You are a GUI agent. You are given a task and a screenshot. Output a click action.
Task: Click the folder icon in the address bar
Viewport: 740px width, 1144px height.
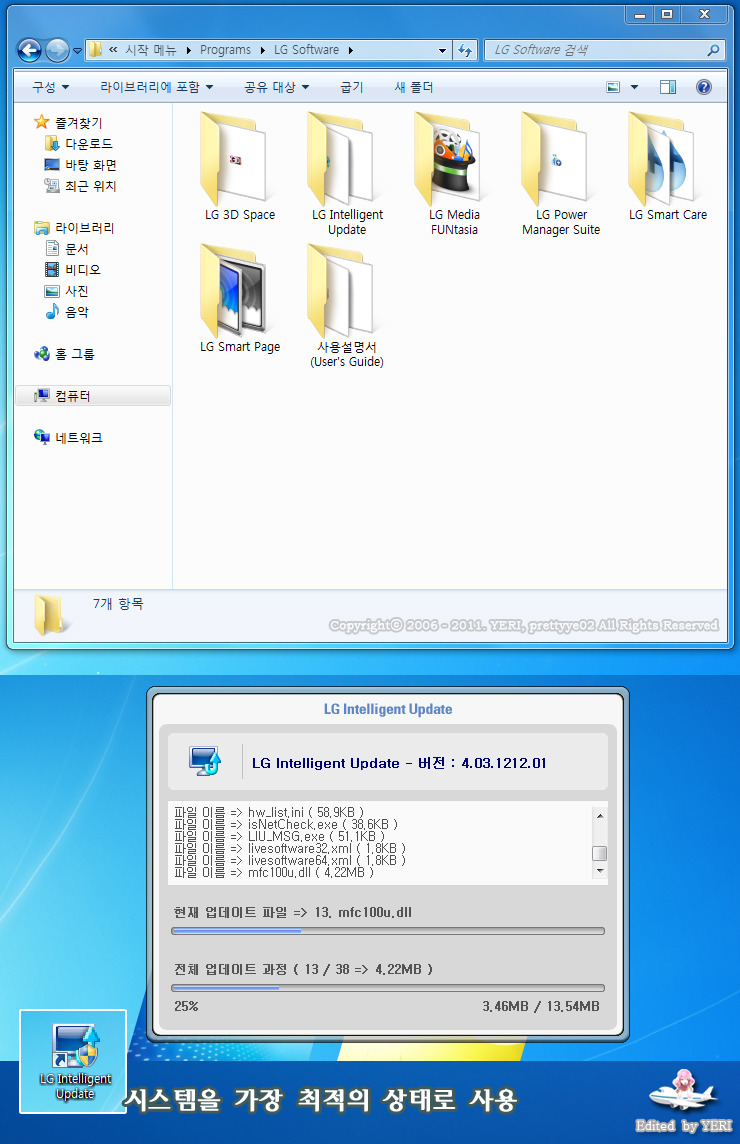pyautogui.click(x=95, y=50)
